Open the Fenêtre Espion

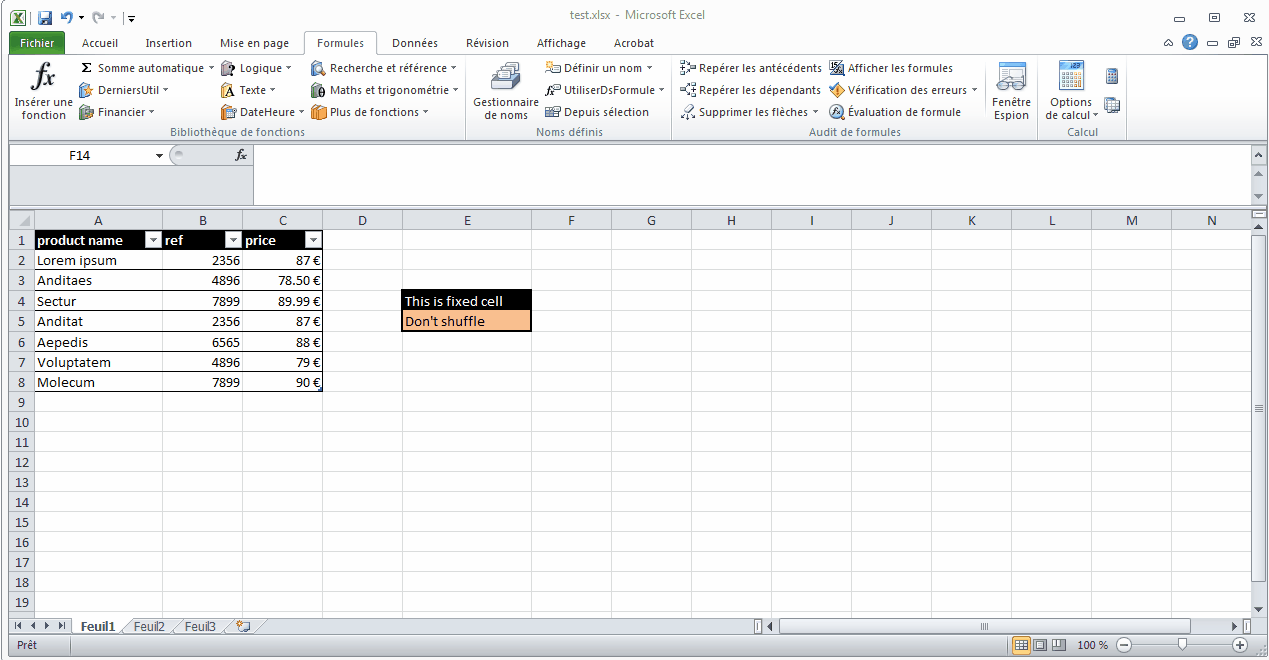click(x=1011, y=91)
